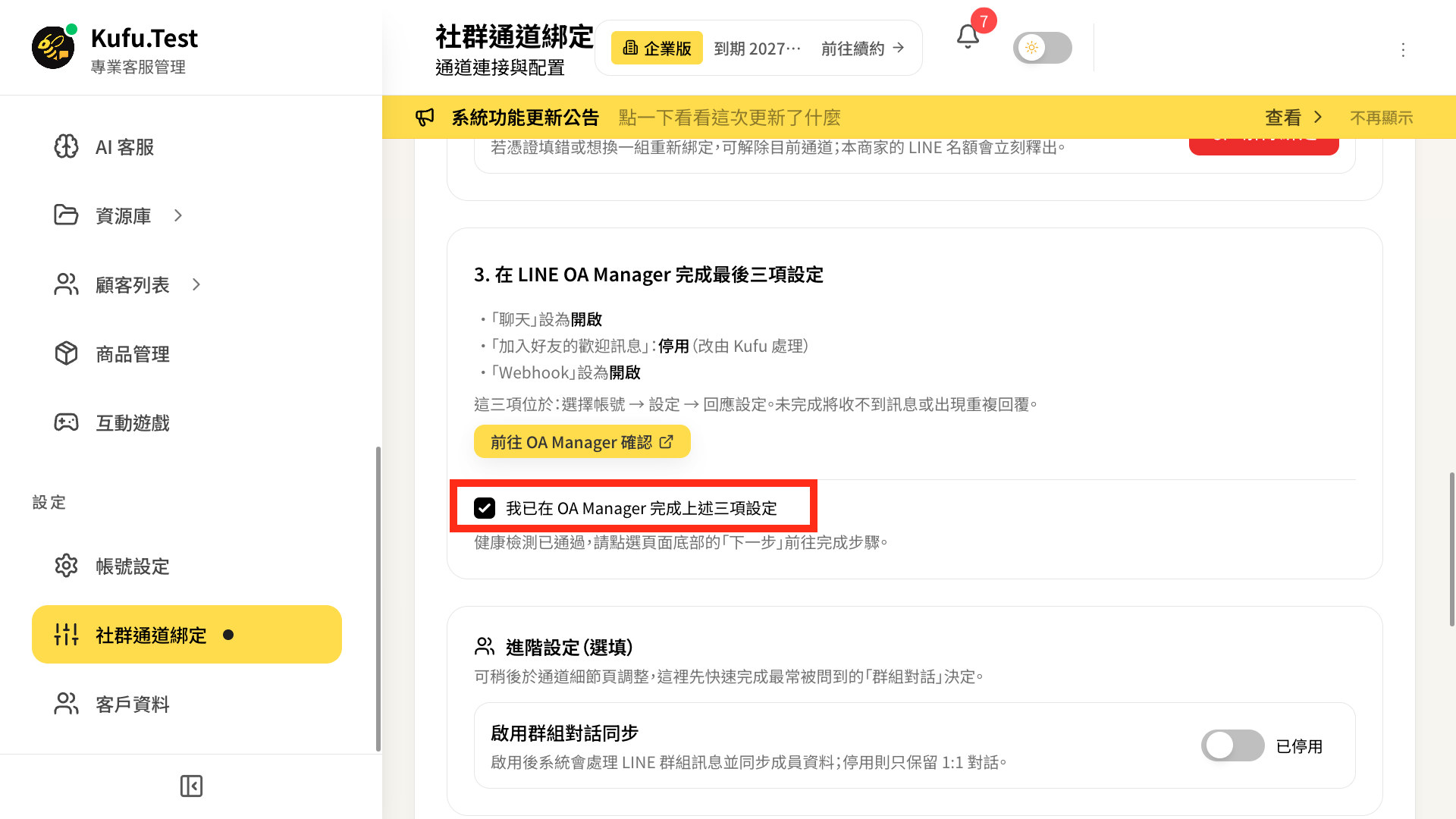
Task: Click the 帳號設定 gear icon
Action: [66, 566]
